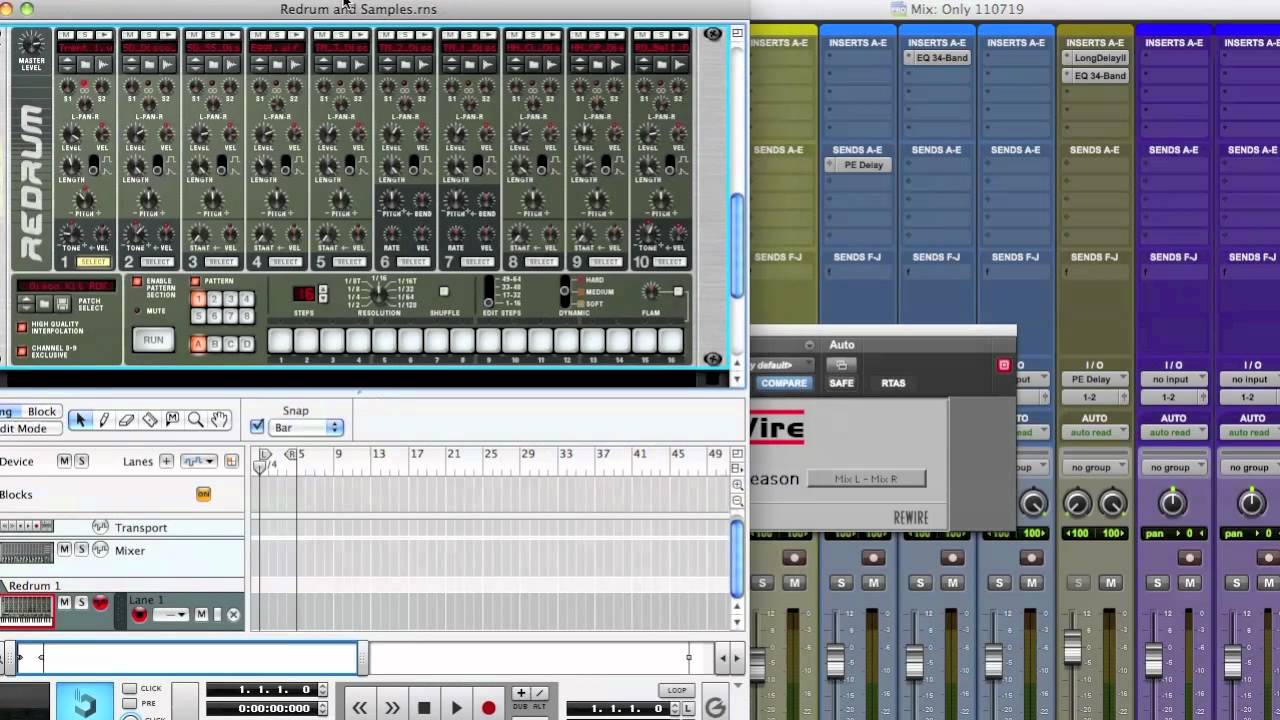The height and width of the screenshot is (720, 1280).
Task: Open the PE Delay input dropdown
Action: tap(1094, 380)
